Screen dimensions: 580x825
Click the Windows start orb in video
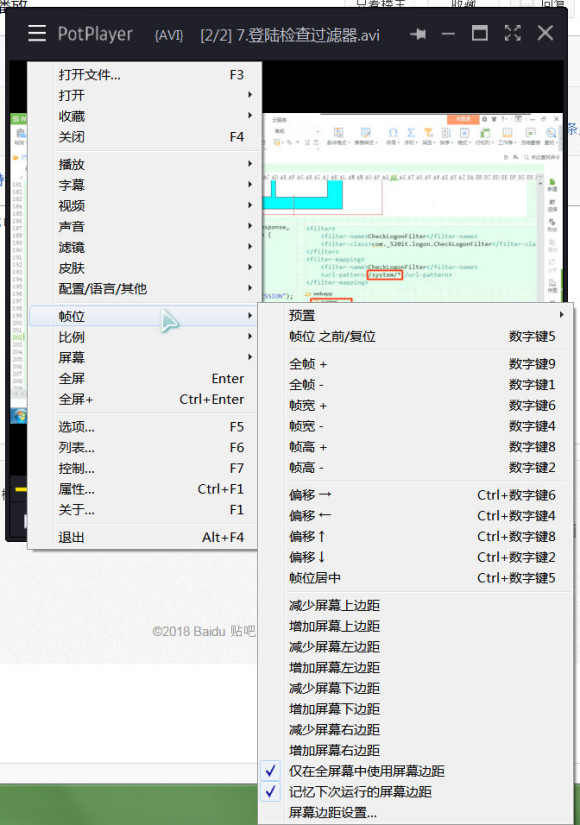pos(19,416)
